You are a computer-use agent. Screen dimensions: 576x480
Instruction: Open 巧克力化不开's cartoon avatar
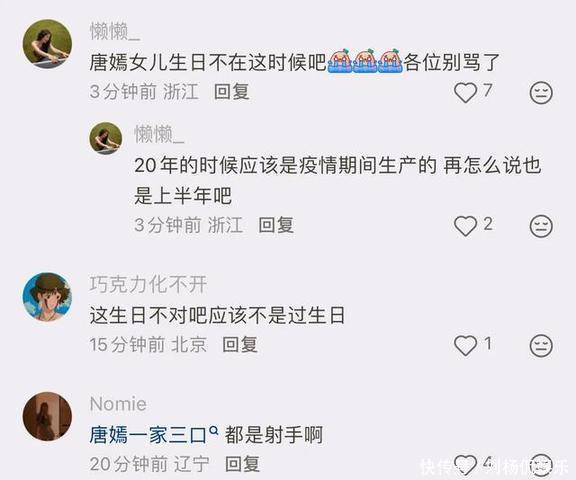tap(47, 297)
